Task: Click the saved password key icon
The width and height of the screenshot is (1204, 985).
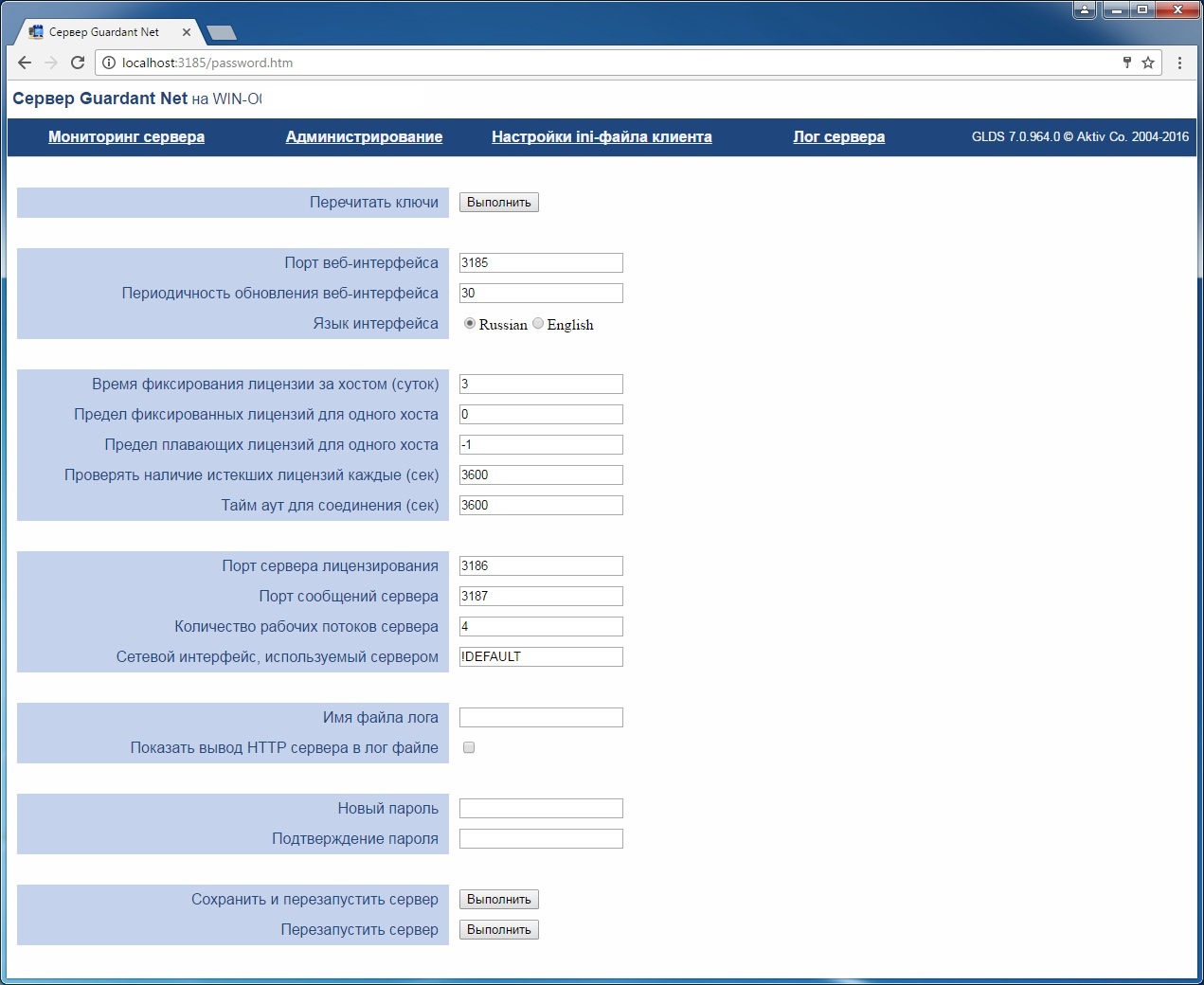Action: click(x=1127, y=63)
